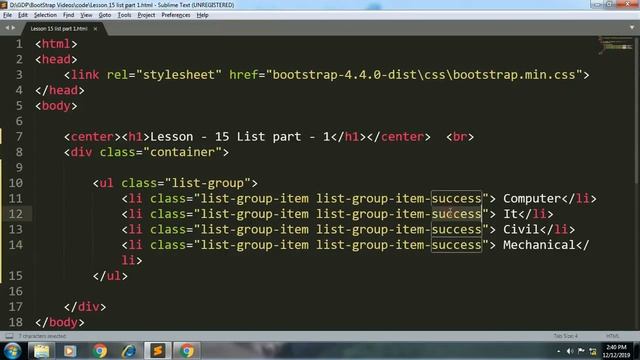Open the second Chrome icon in the taskbar

[187, 351]
